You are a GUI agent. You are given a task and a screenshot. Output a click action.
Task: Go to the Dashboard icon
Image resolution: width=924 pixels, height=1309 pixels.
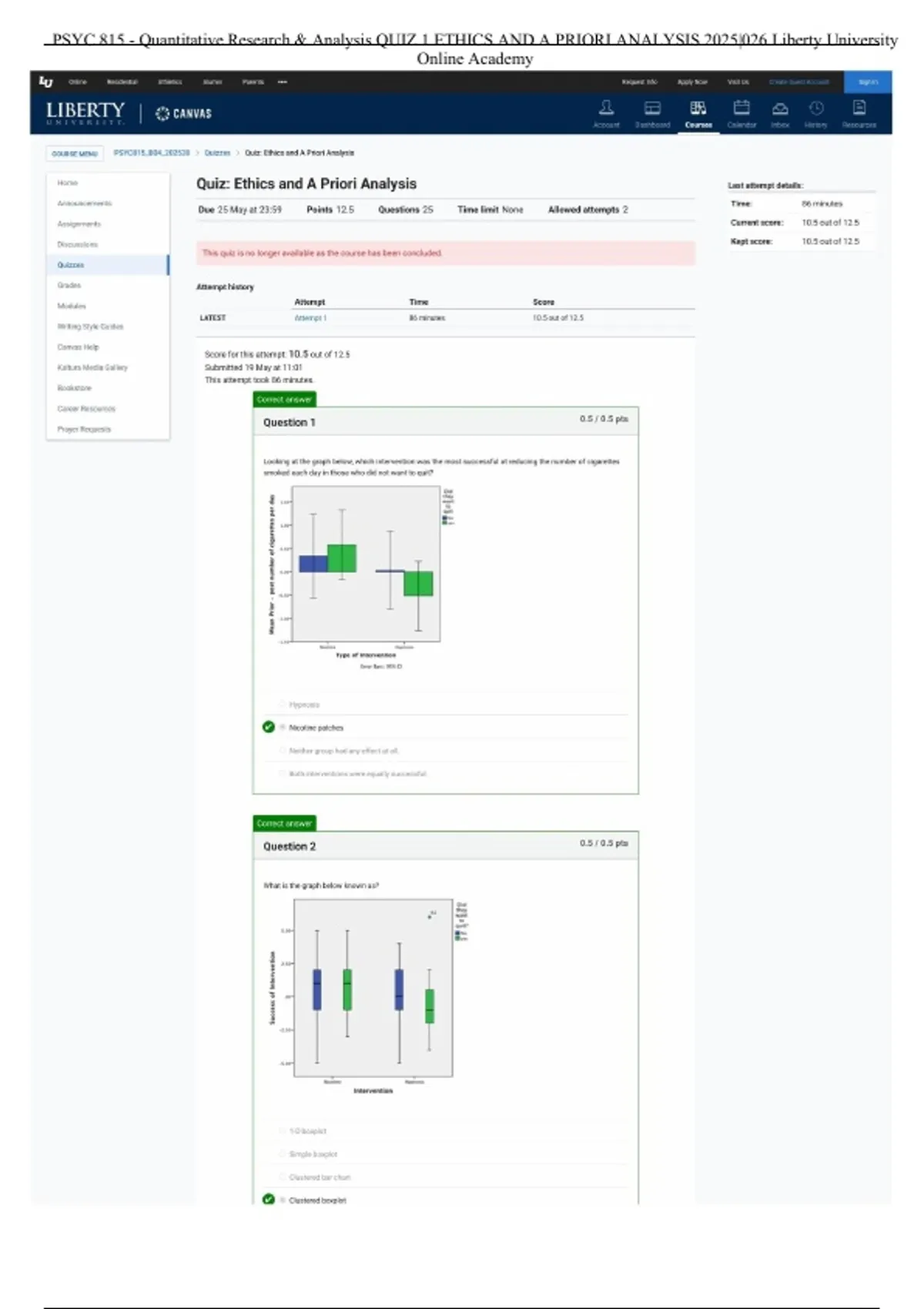tap(652, 109)
